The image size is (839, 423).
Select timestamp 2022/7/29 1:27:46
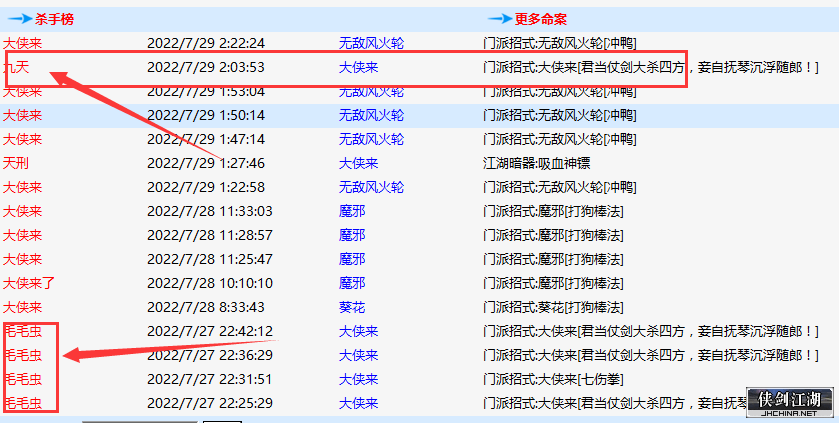click(x=206, y=163)
